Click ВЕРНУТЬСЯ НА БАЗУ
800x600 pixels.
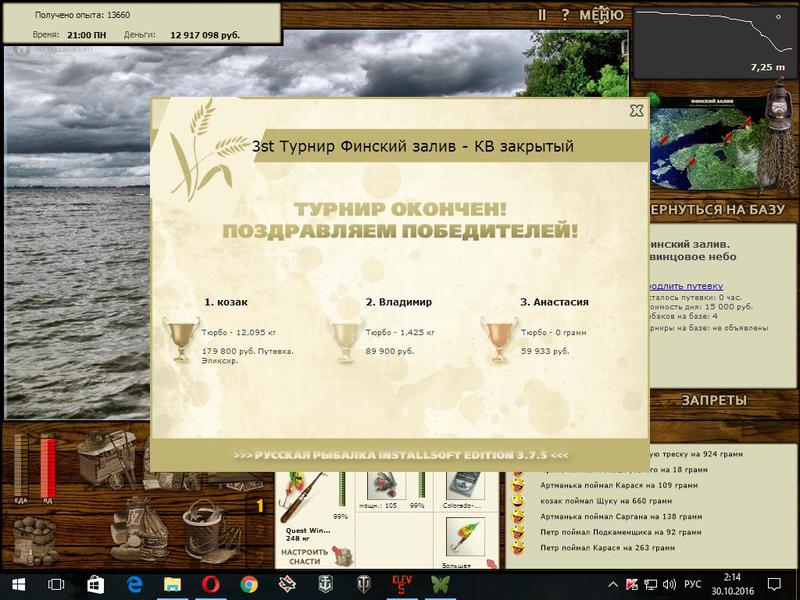point(717,209)
